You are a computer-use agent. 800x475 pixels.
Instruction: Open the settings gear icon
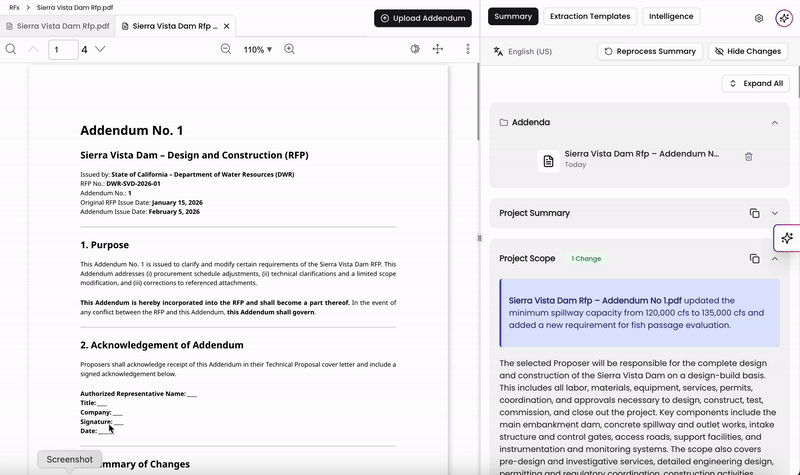(759, 18)
